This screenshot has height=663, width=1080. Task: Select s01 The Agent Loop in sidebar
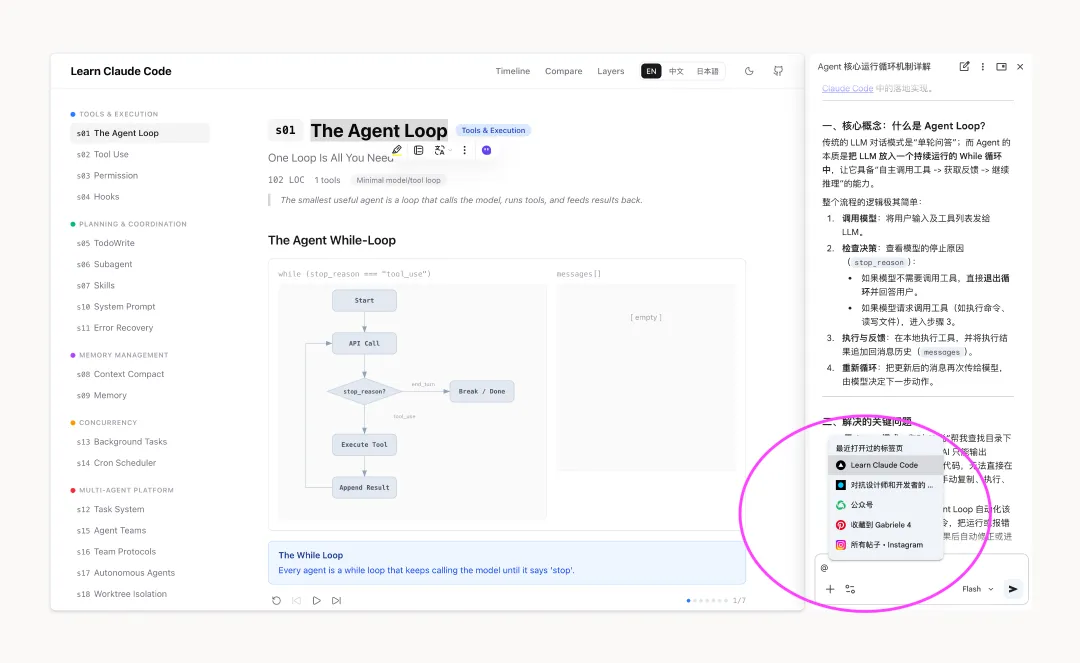[x=140, y=133]
